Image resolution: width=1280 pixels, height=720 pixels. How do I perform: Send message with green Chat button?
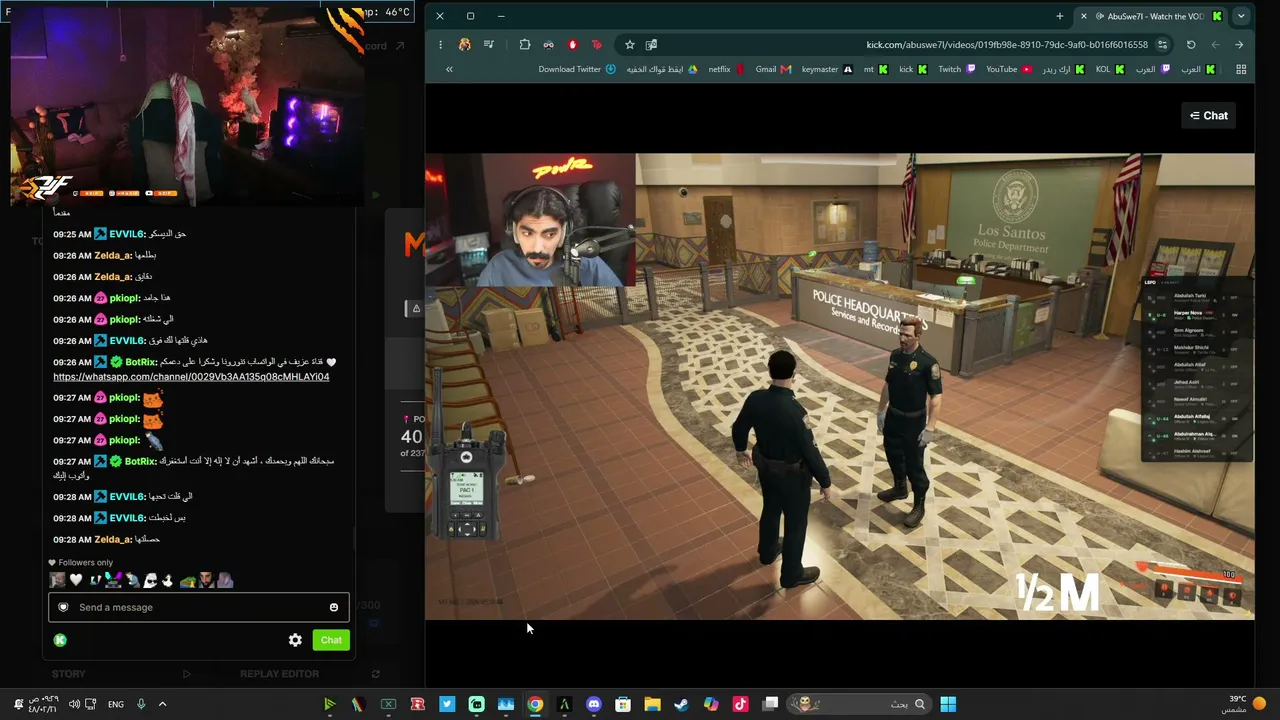tap(331, 640)
